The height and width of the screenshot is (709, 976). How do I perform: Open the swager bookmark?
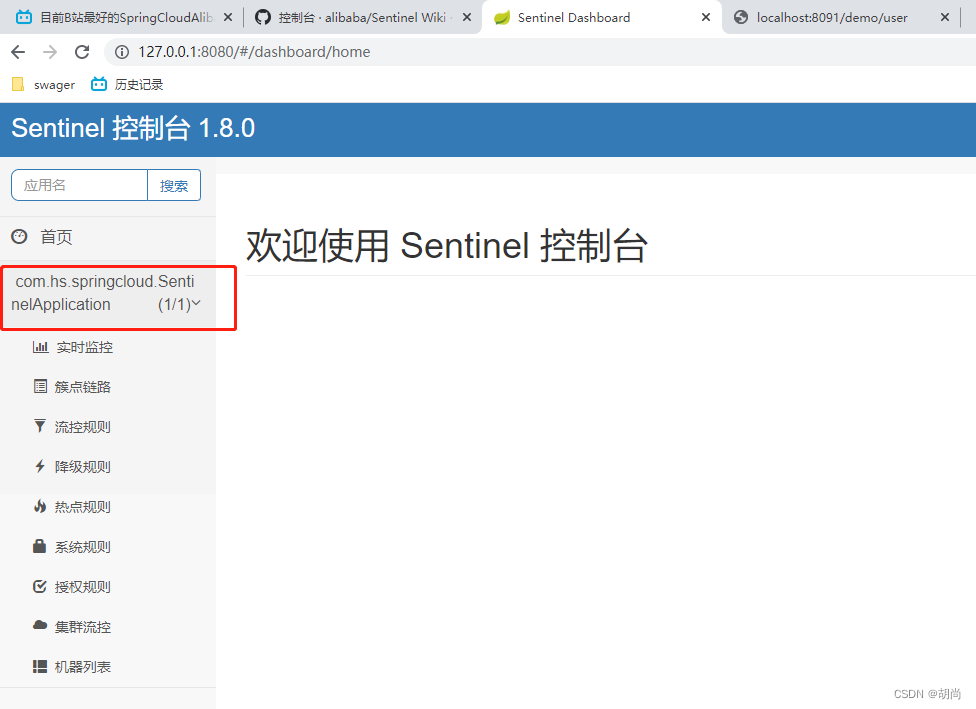(43, 84)
